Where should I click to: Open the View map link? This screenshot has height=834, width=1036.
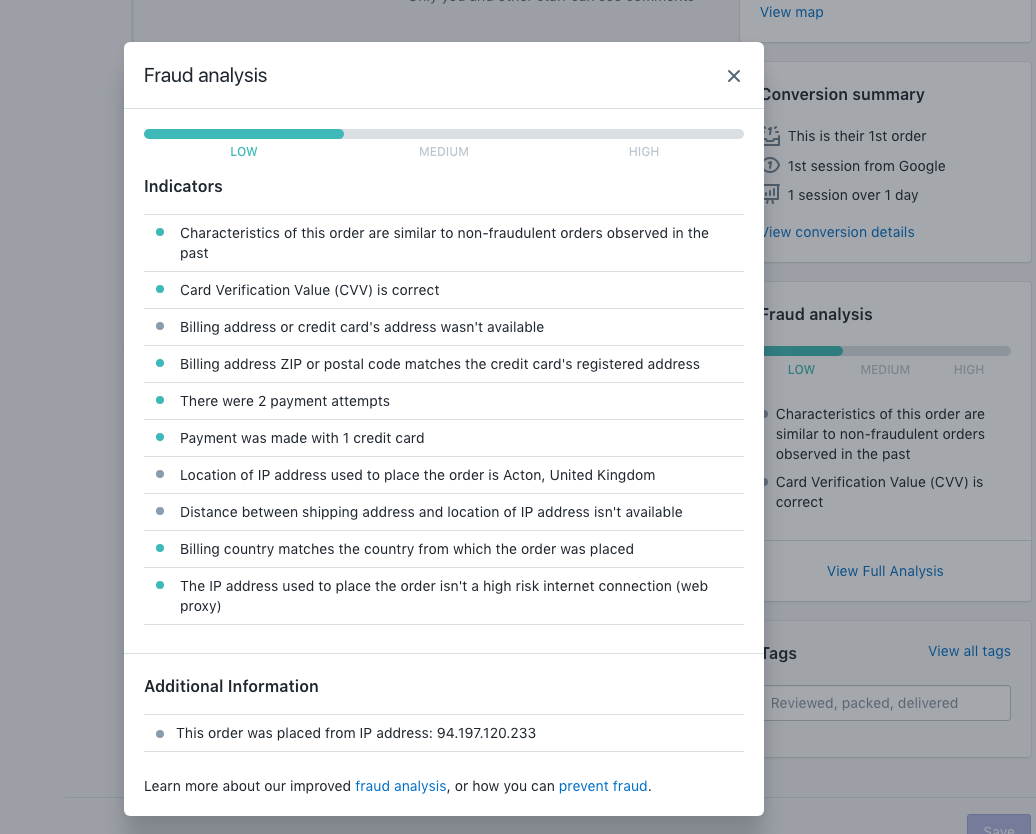click(791, 11)
